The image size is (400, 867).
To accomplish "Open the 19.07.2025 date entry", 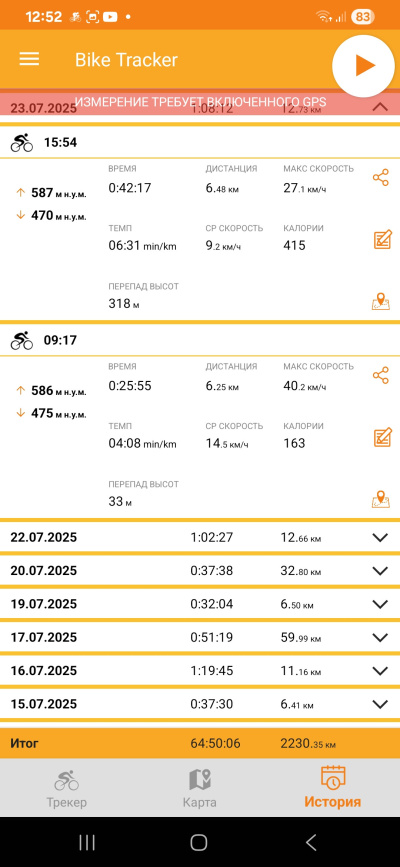I will coord(200,604).
